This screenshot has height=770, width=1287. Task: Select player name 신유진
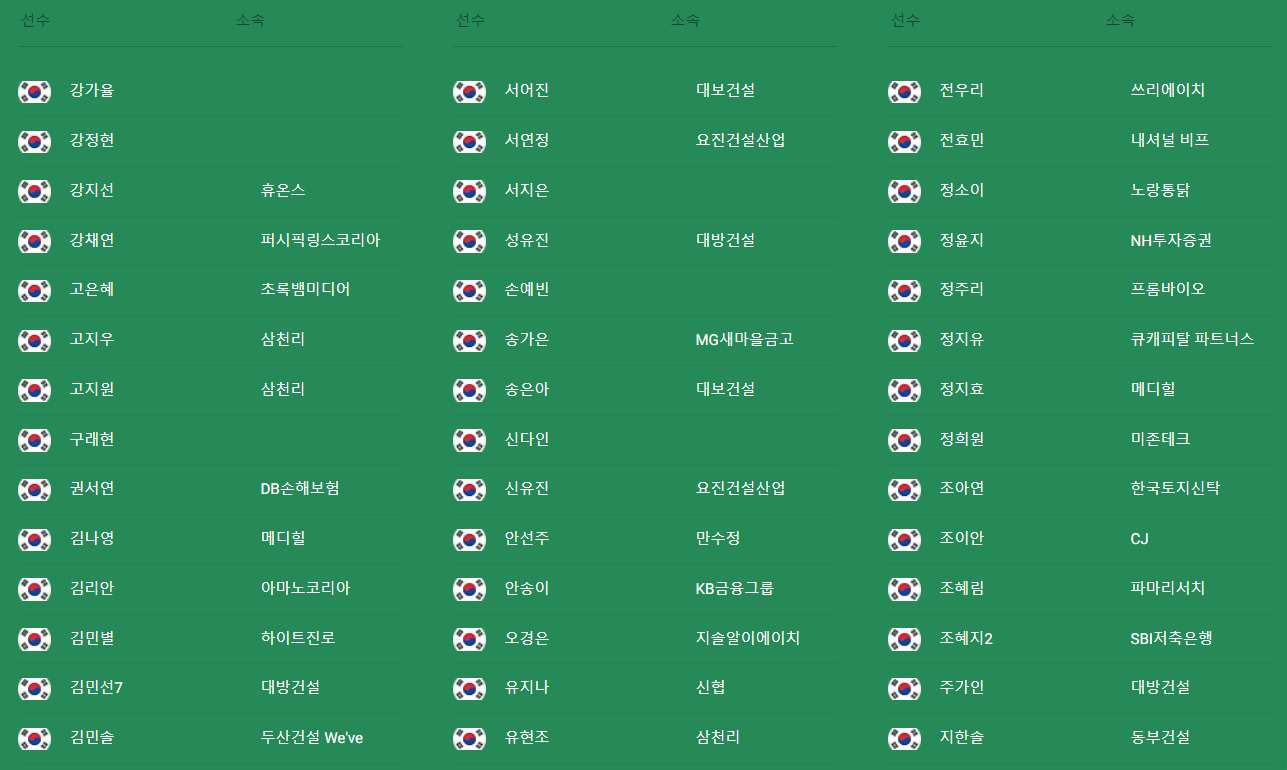click(x=527, y=488)
